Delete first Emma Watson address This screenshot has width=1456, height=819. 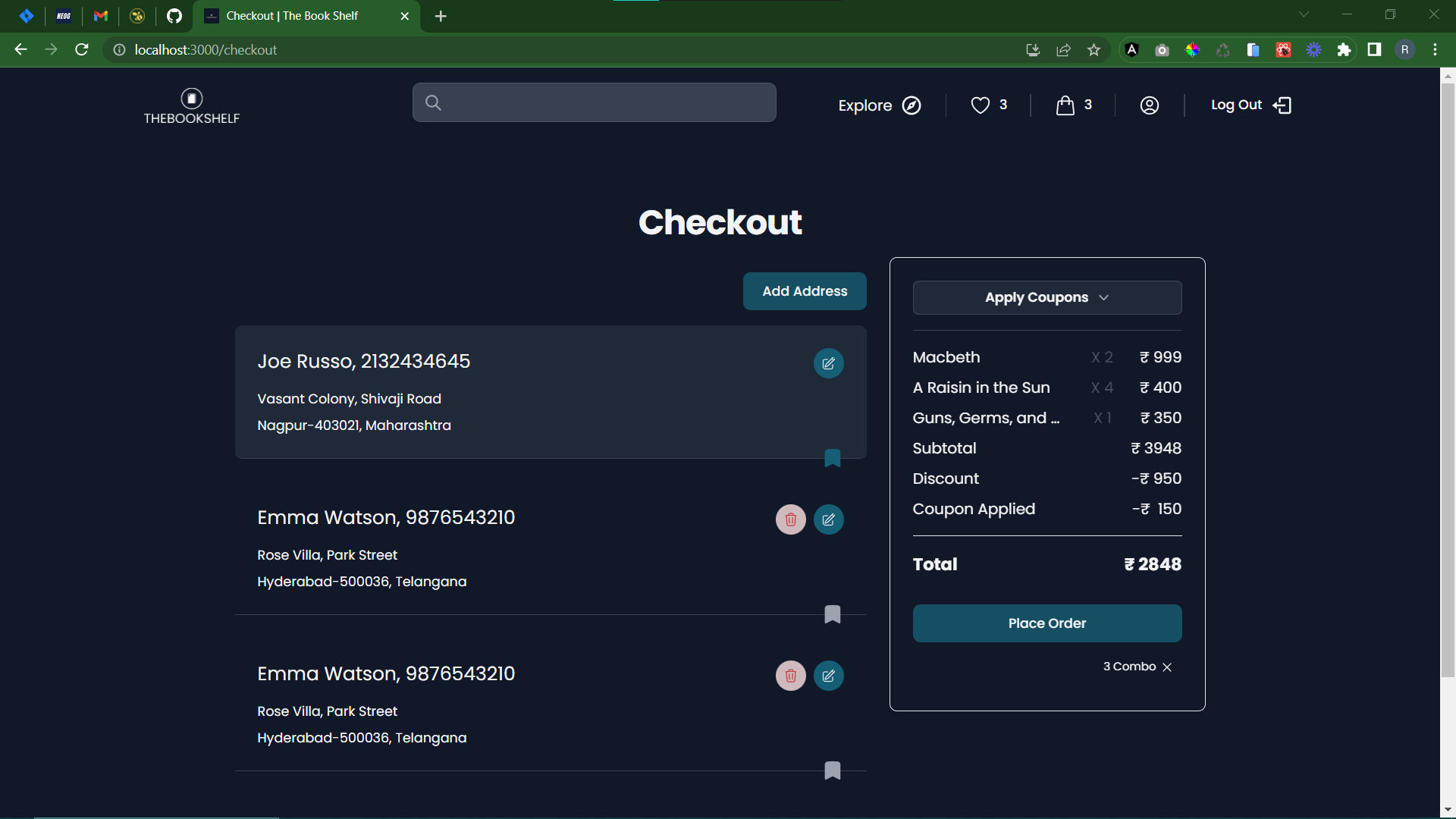[791, 519]
